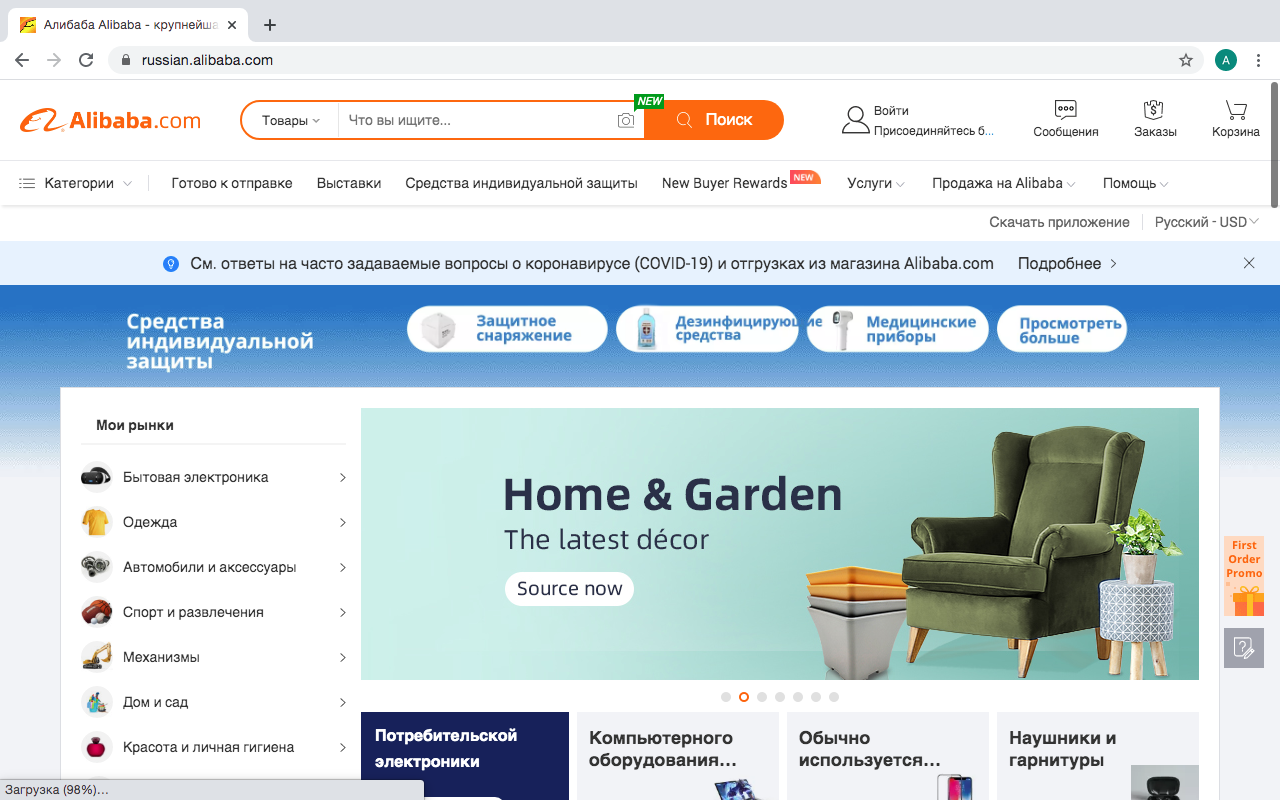This screenshot has width=1280, height=800.
Task: Focus the Что вы ищите search field
Action: click(x=477, y=120)
